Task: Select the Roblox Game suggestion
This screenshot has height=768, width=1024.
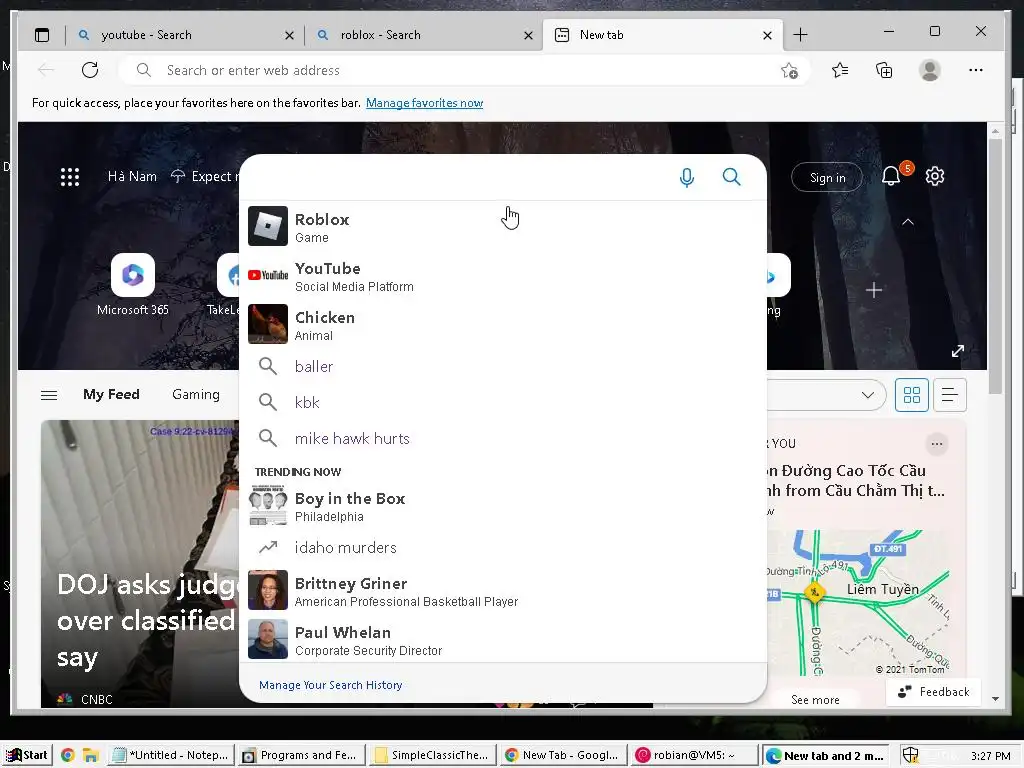Action: click(503, 227)
